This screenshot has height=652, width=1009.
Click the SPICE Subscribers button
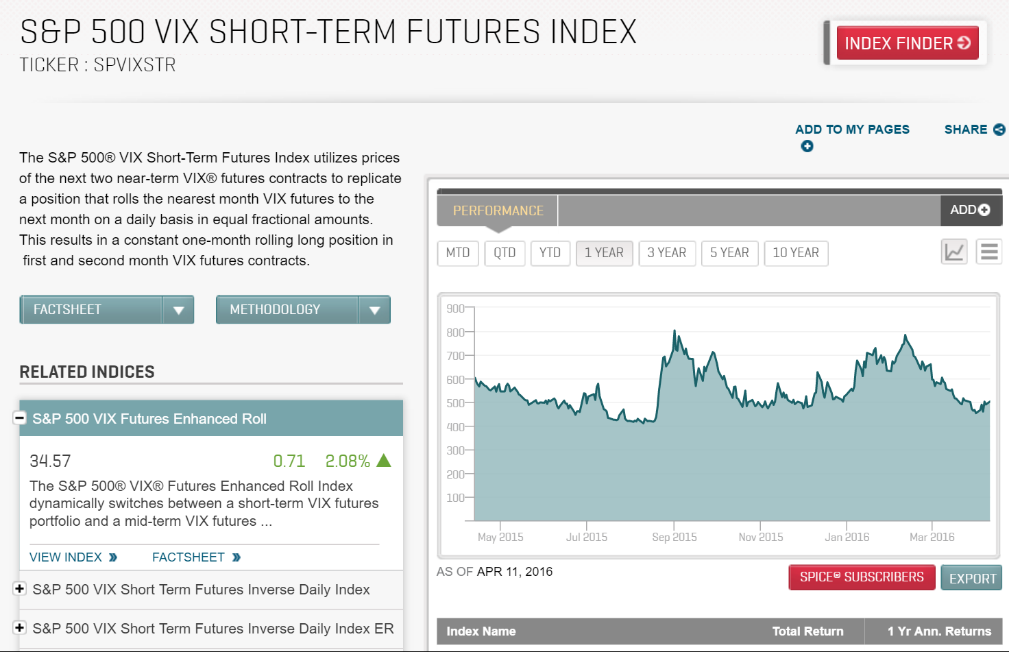[x=862, y=578]
